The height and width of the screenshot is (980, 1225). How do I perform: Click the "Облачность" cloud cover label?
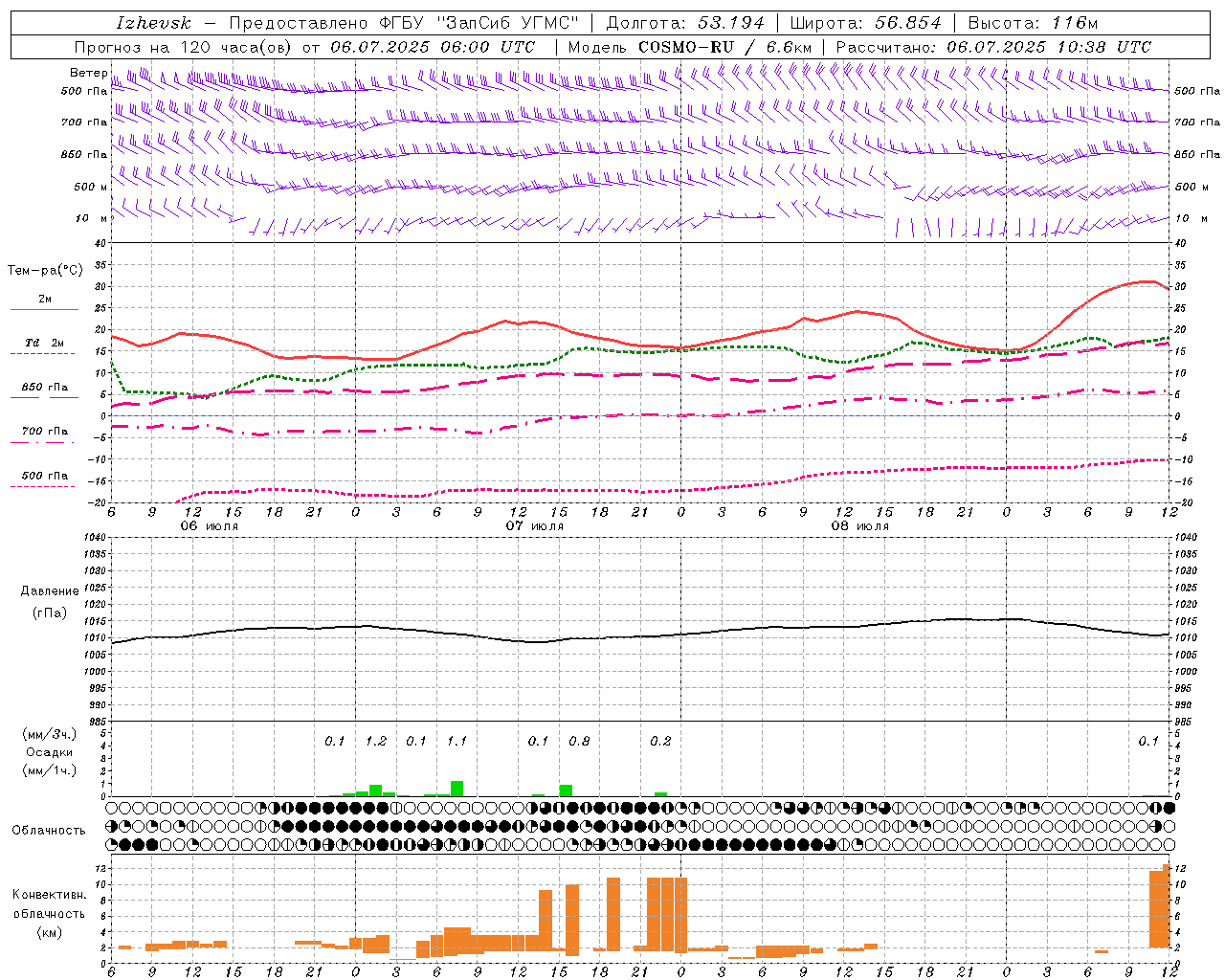click(49, 830)
